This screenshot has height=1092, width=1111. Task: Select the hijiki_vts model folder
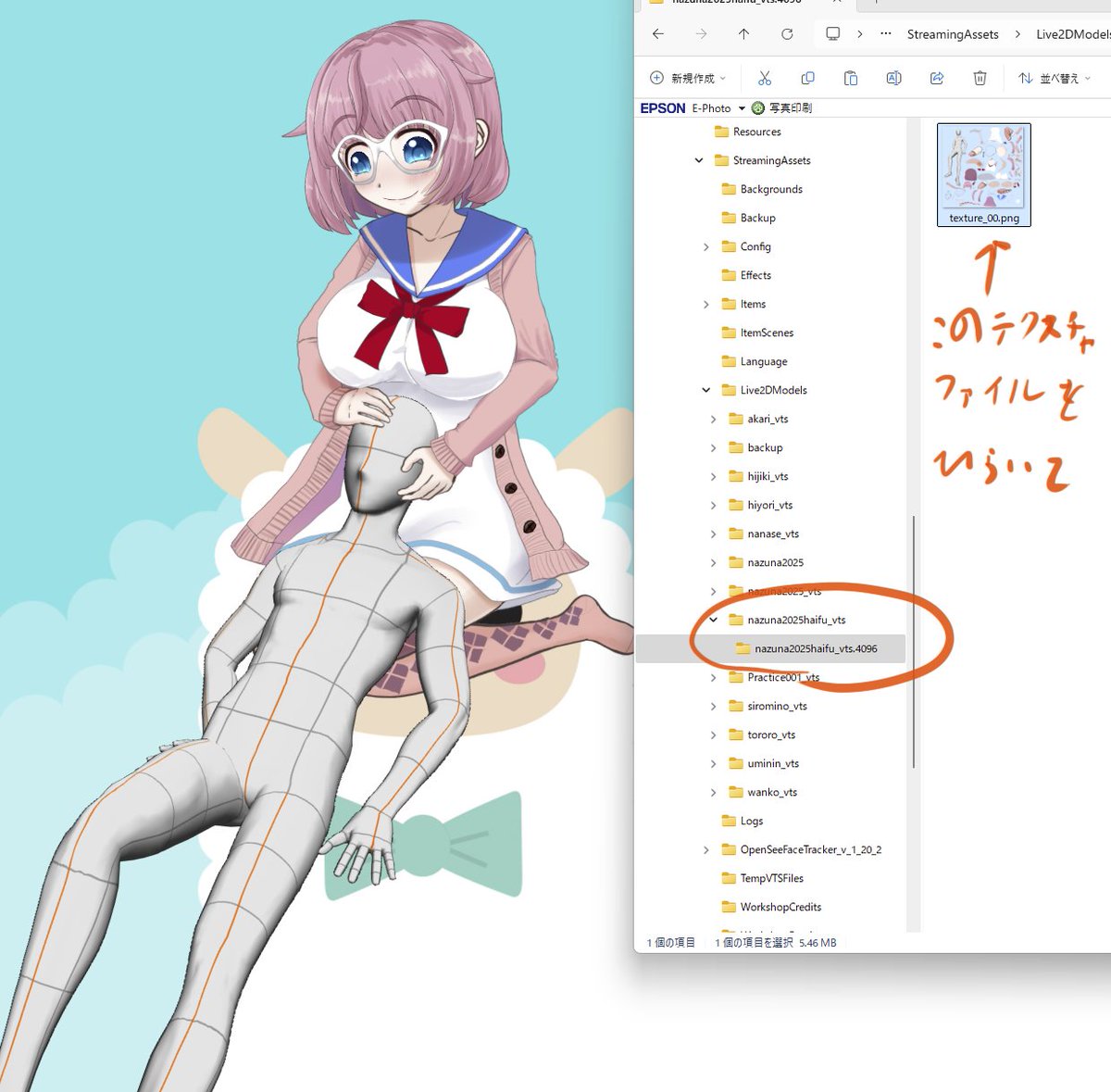[758, 476]
